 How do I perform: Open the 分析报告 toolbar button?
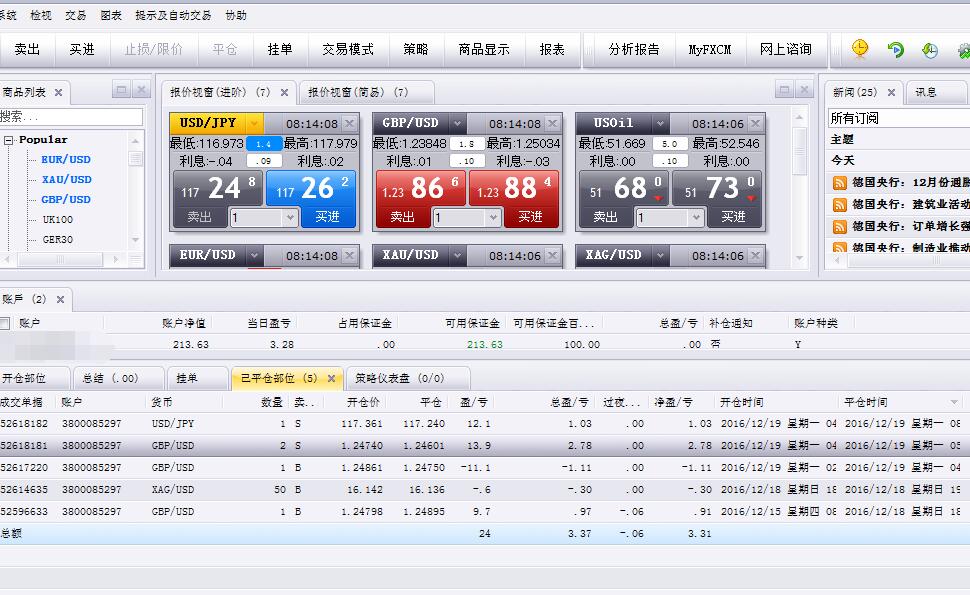click(634, 49)
